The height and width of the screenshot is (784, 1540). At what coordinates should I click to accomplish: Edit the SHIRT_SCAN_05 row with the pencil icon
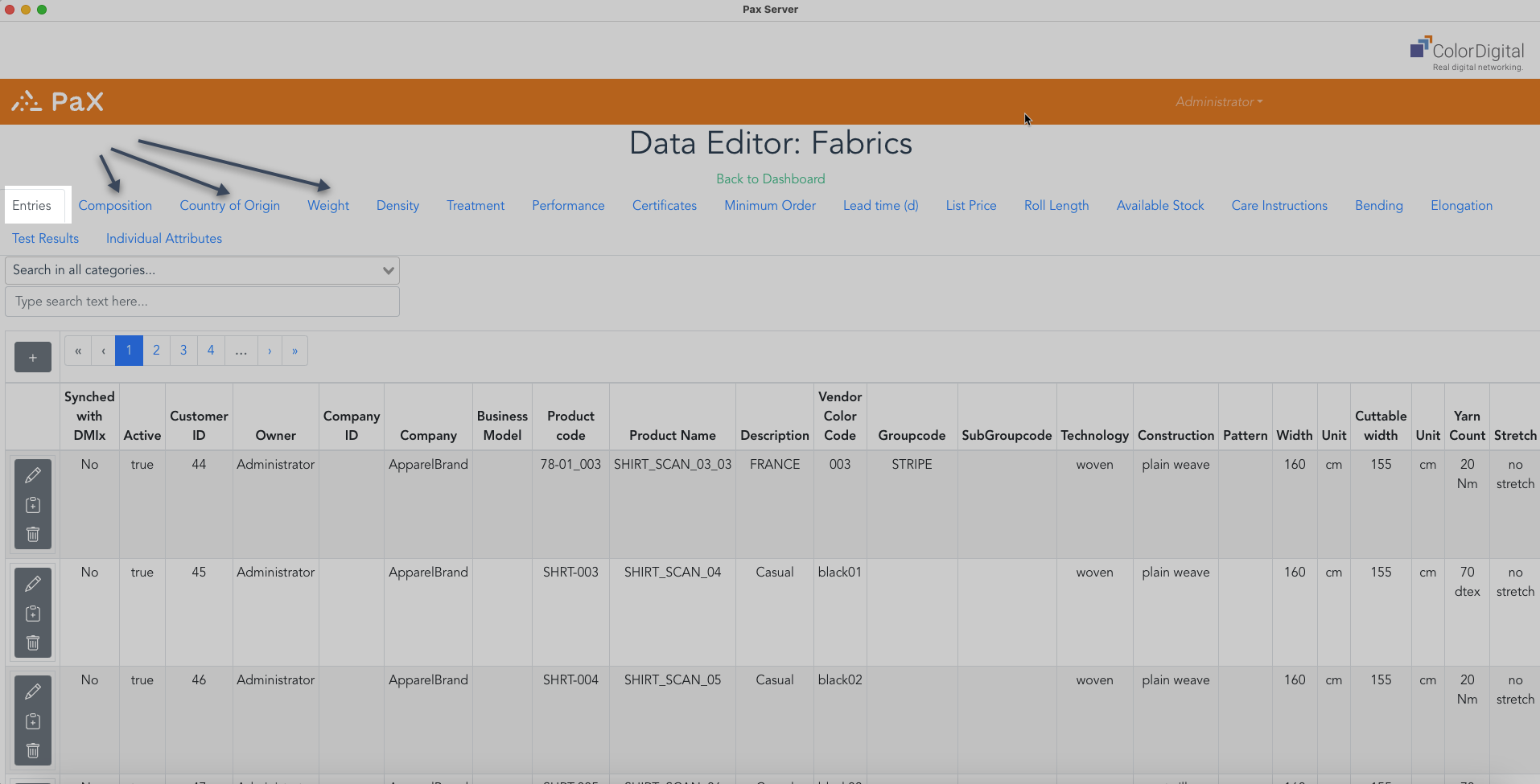click(x=33, y=692)
